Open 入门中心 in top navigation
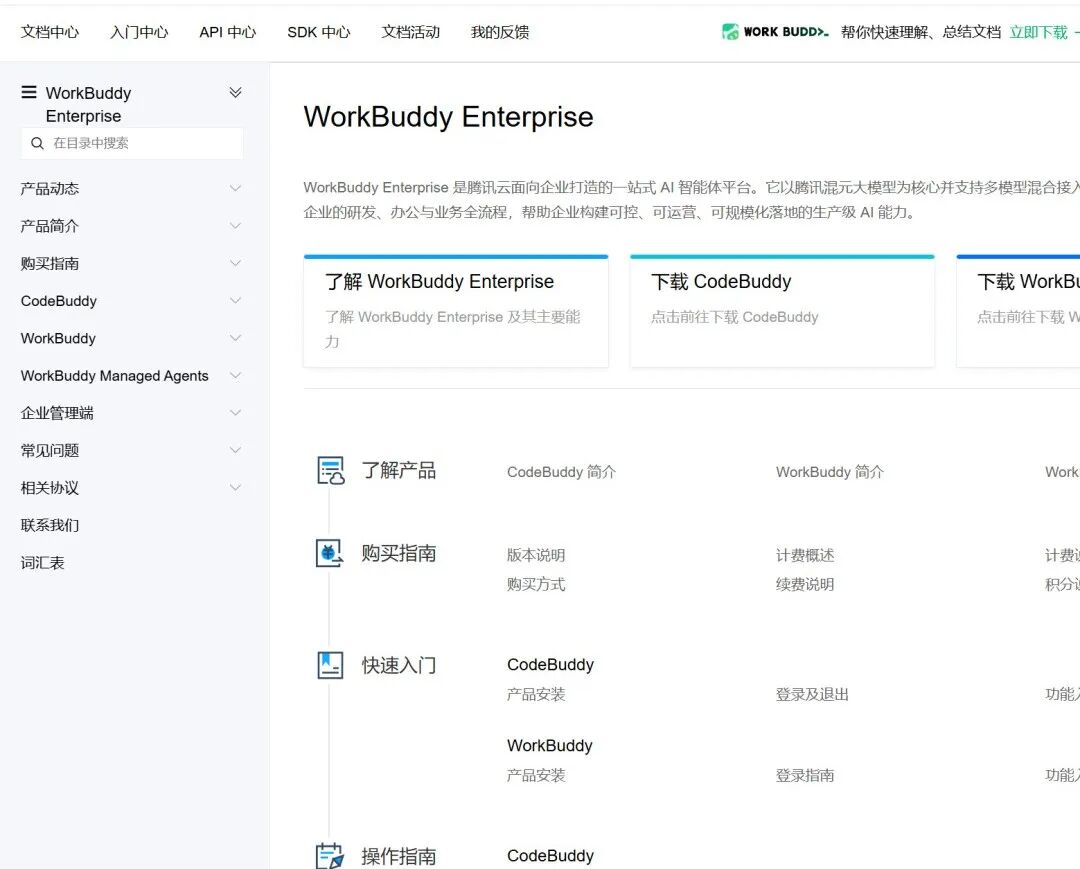 (139, 32)
